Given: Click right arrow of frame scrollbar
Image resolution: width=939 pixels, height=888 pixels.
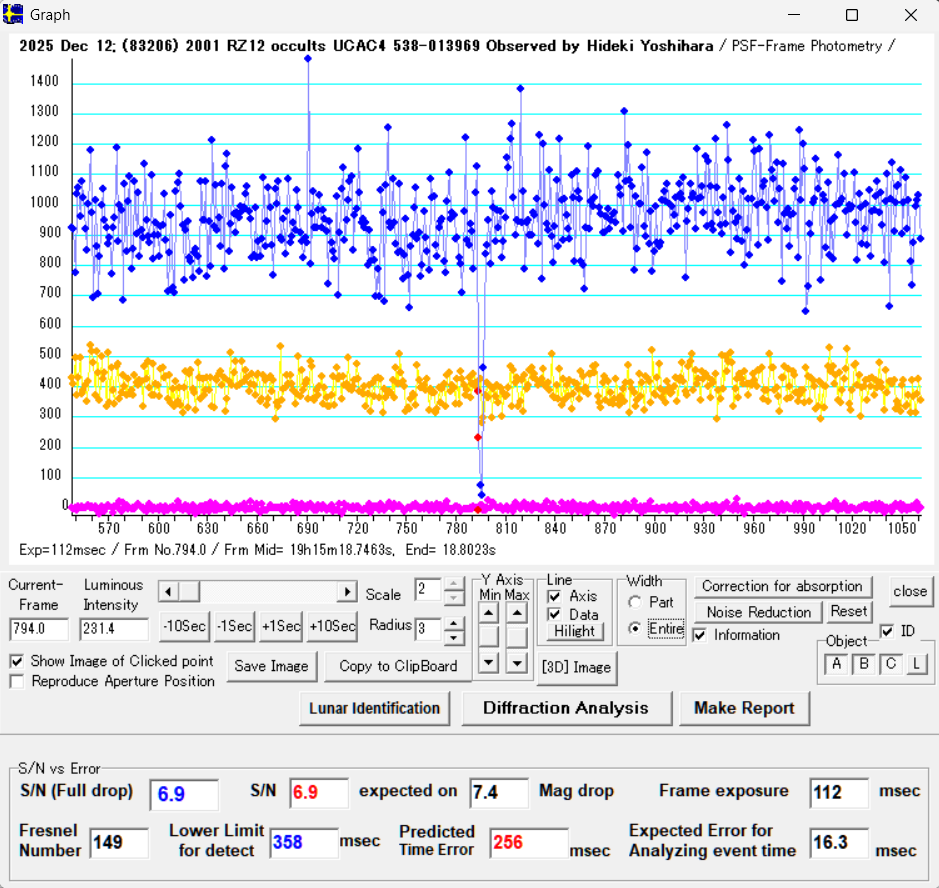Looking at the screenshot, I should pos(347,591).
